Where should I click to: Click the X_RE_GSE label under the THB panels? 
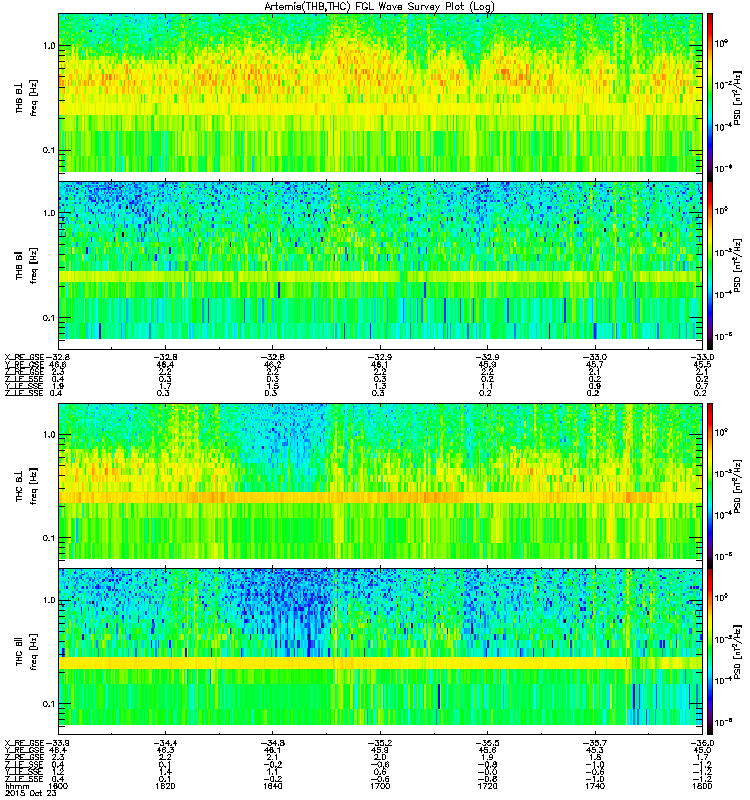[24, 357]
